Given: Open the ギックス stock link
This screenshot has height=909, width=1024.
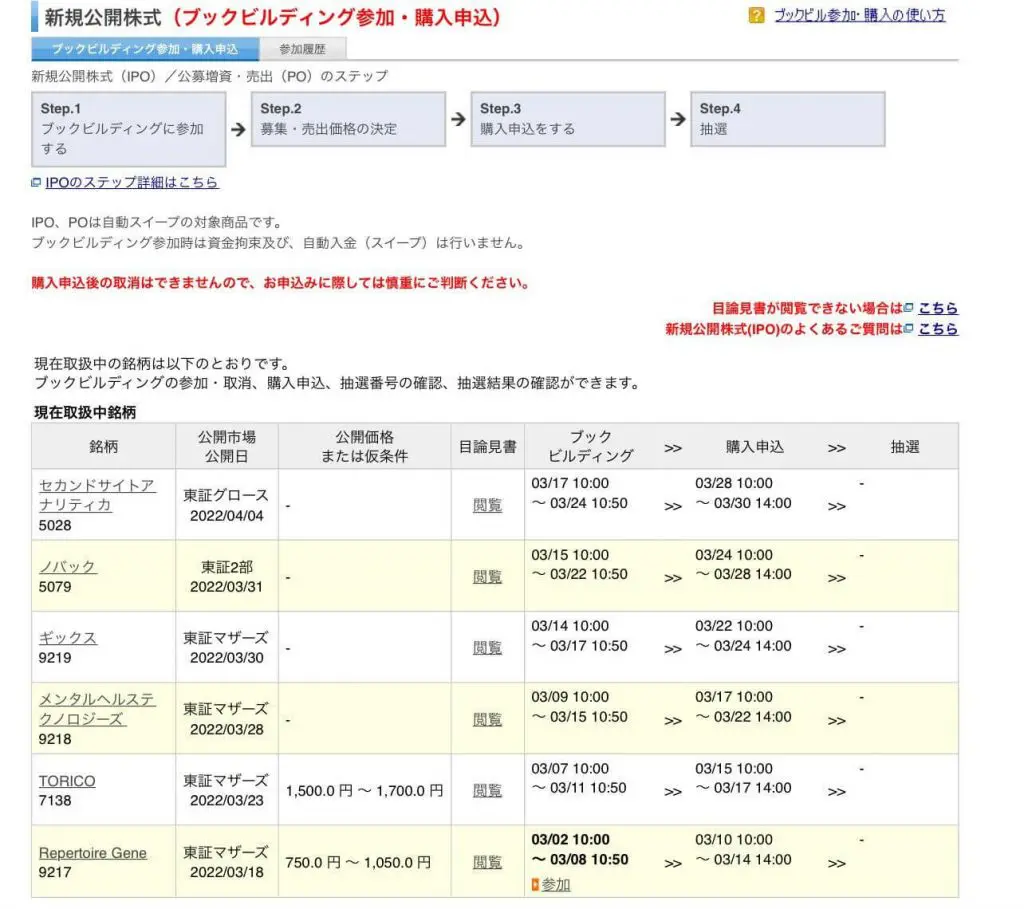Looking at the screenshot, I should 68,637.
